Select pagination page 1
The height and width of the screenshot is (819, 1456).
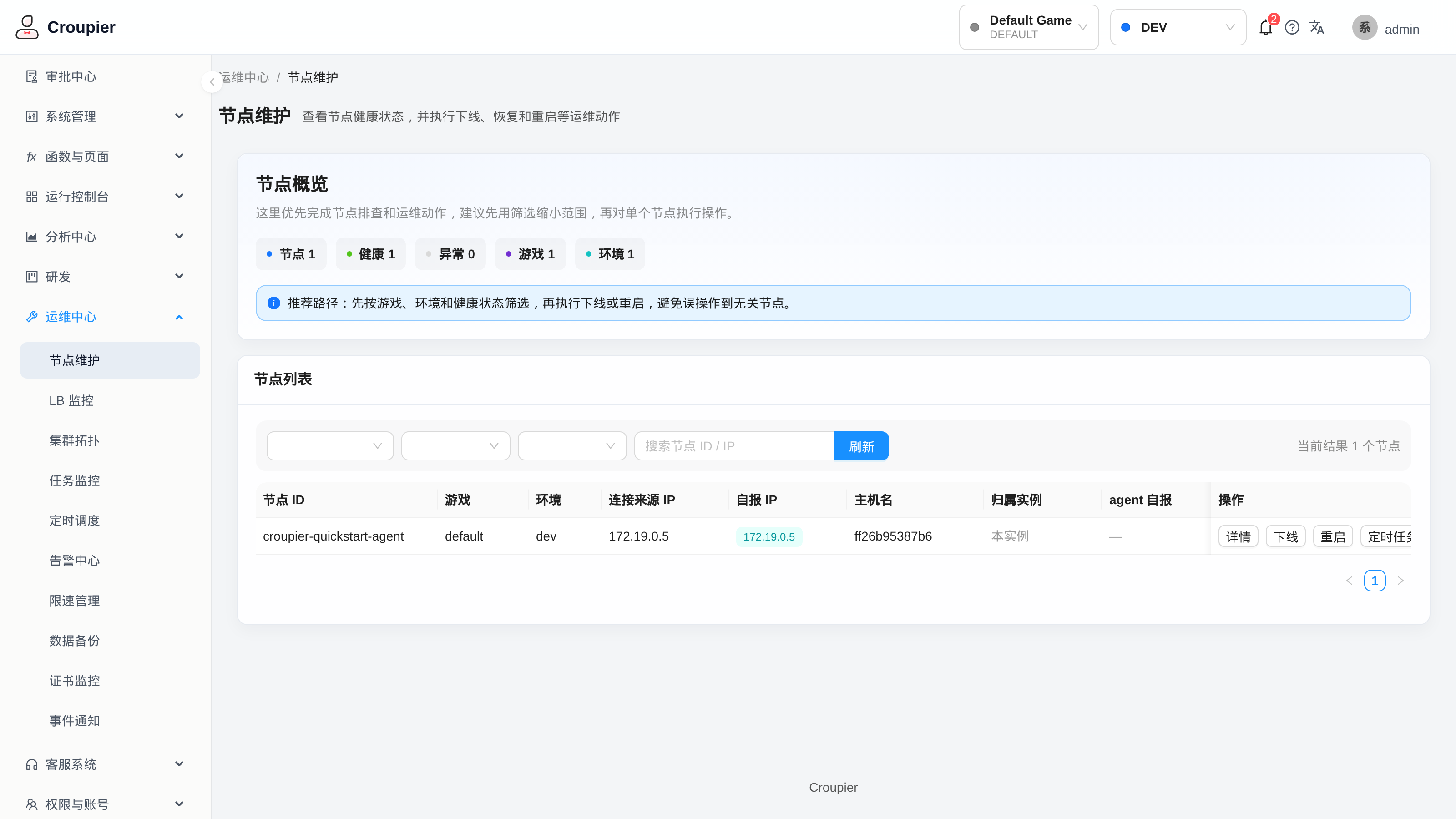[x=1375, y=581]
